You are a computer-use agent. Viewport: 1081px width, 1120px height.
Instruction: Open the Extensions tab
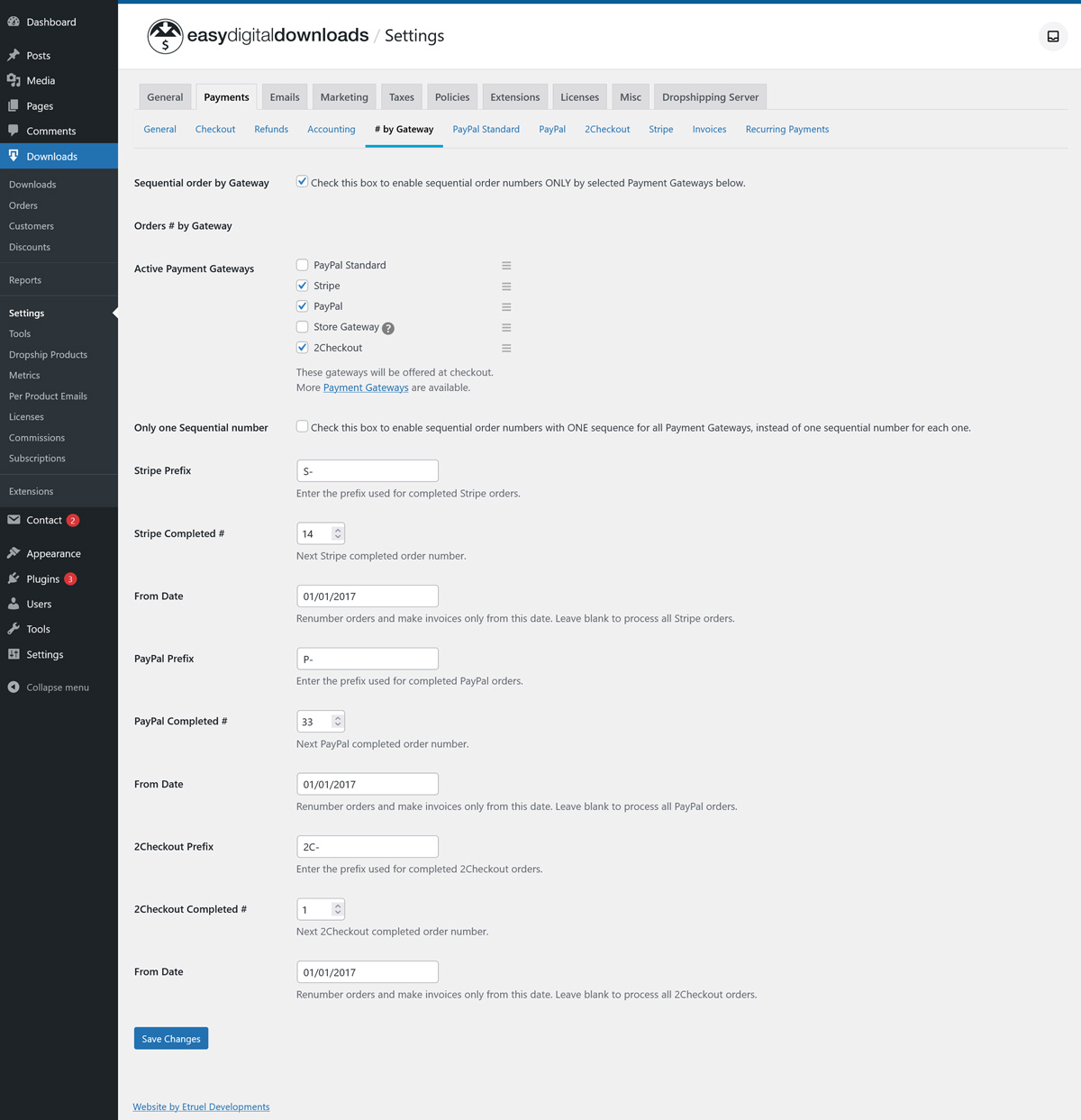(515, 96)
